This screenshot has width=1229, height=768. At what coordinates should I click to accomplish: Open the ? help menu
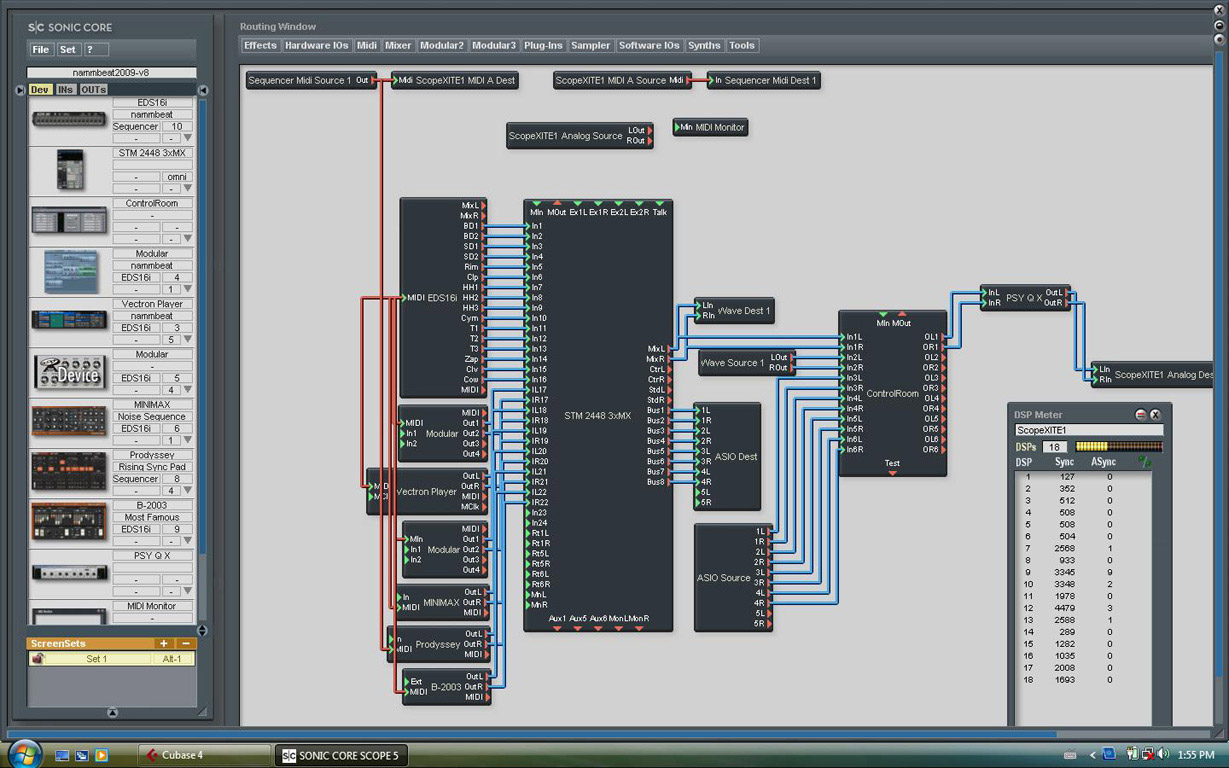(96, 49)
